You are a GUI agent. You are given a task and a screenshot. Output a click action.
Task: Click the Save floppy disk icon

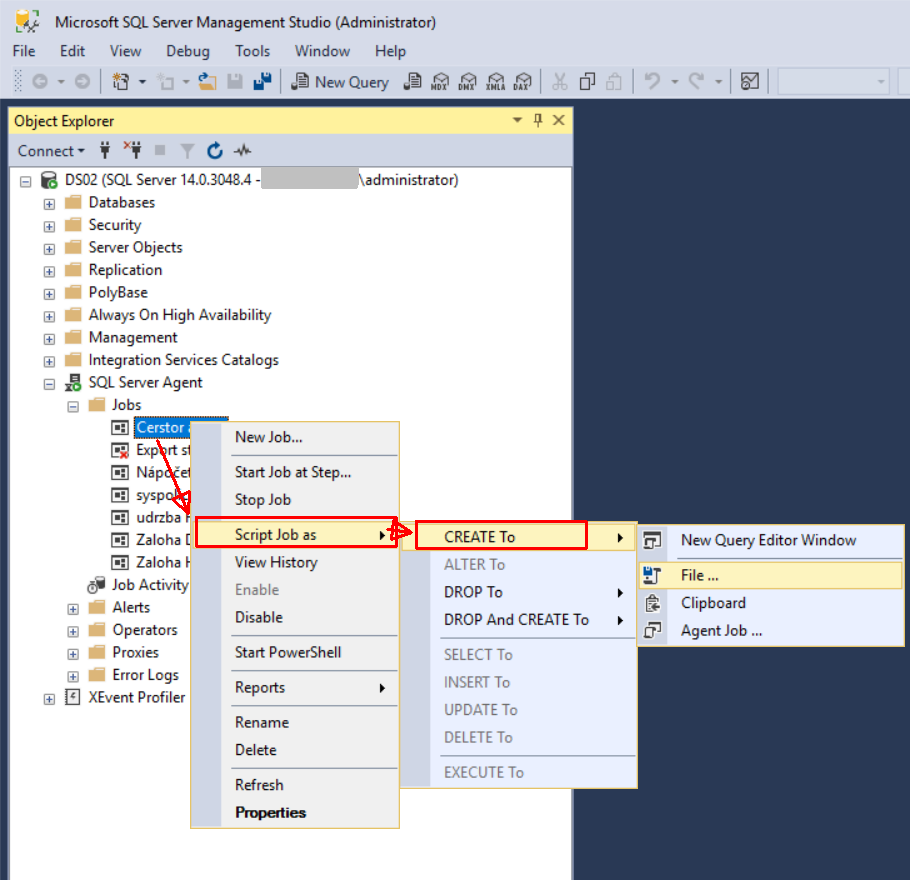pos(234,82)
